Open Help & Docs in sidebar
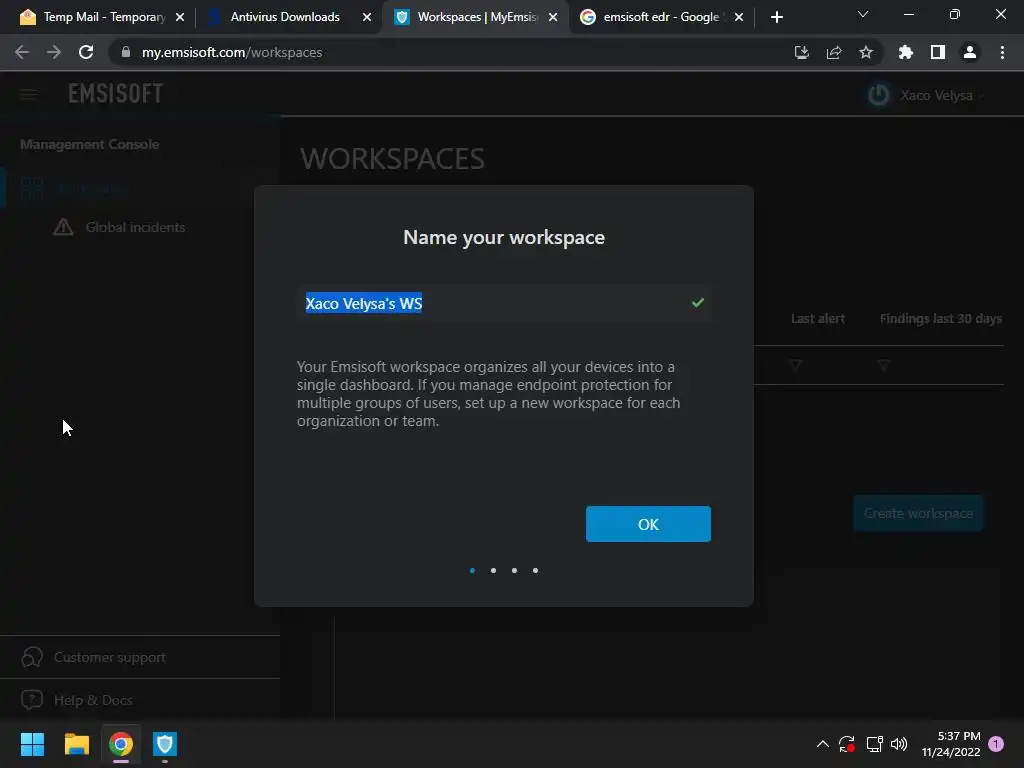Viewport: 1024px width, 768px height. (x=93, y=700)
